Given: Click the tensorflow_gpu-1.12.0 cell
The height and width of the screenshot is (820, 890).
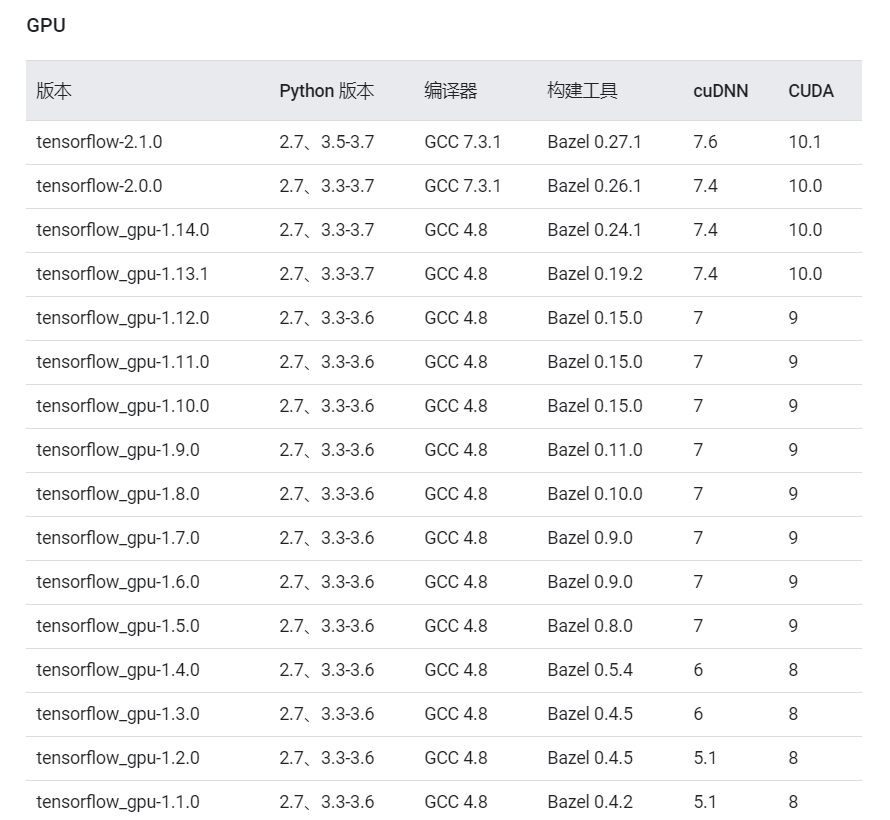Looking at the screenshot, I should pos(123,318).
